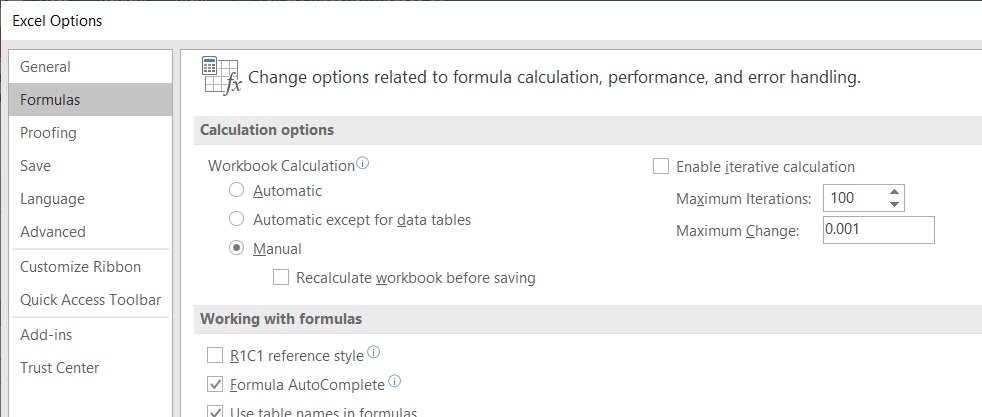This screenshot has height=417, width=982.
Task: Select the Manual calculation option
Action: (237, 248)
